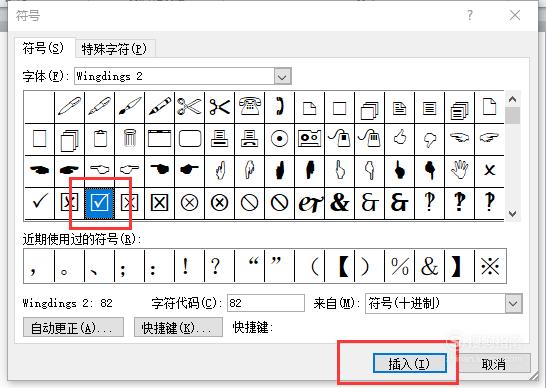Pick the semicolon from recently used symbols
The image size is (546, 388).
[129, 266]
